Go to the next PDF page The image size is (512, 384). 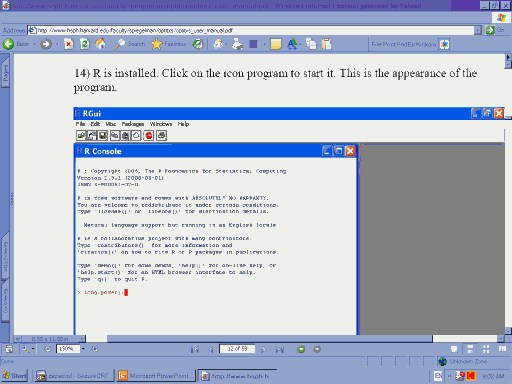tap(263, 349)
